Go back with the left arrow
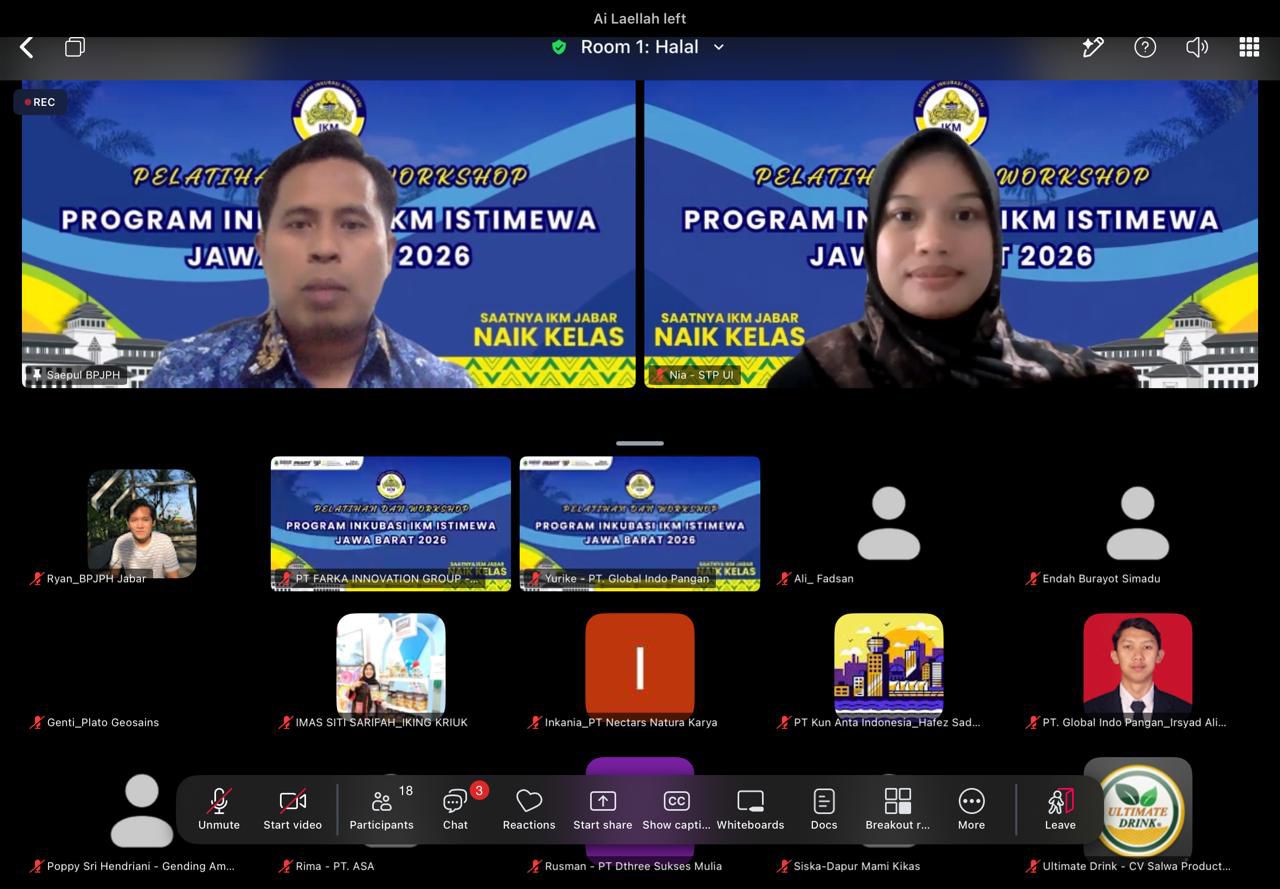1280x889 pixels. (x=27, y=47)
